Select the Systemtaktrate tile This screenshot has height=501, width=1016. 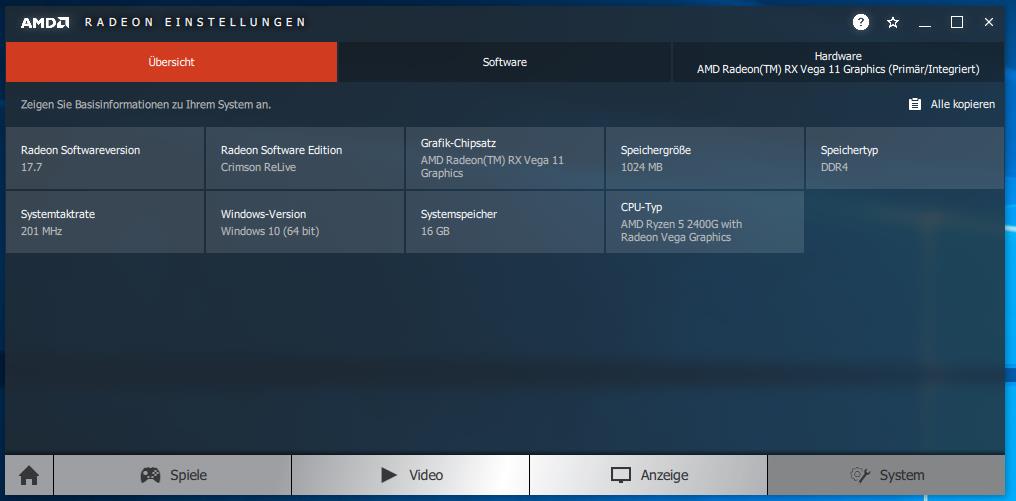tap(105, 222)
